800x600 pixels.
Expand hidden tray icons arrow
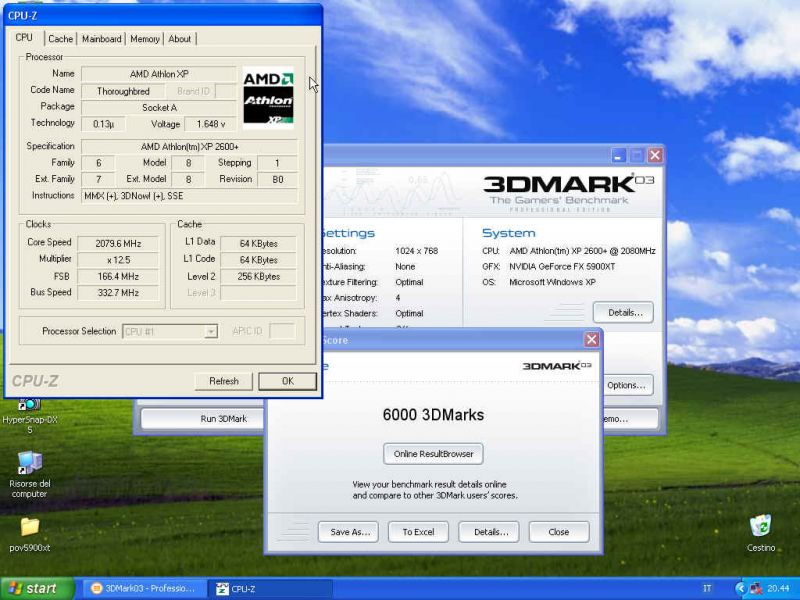[740, 589]
